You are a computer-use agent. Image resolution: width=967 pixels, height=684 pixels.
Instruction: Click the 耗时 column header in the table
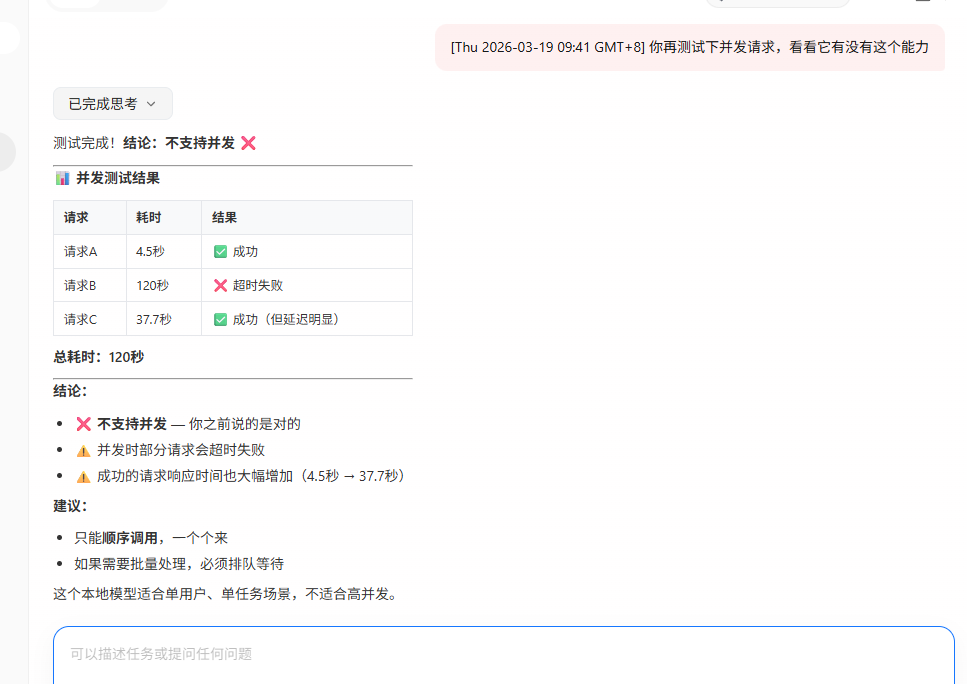148,218
